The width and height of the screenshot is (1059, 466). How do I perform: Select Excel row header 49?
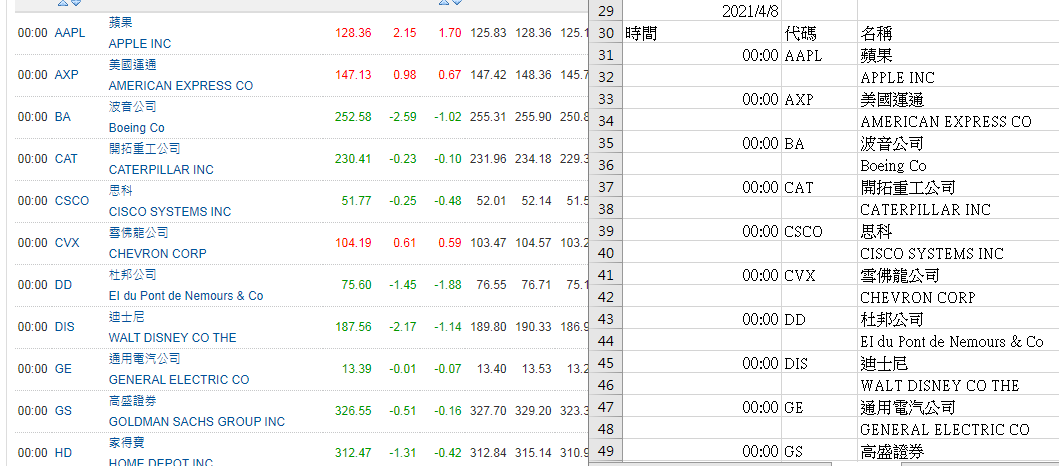[606, 451]
